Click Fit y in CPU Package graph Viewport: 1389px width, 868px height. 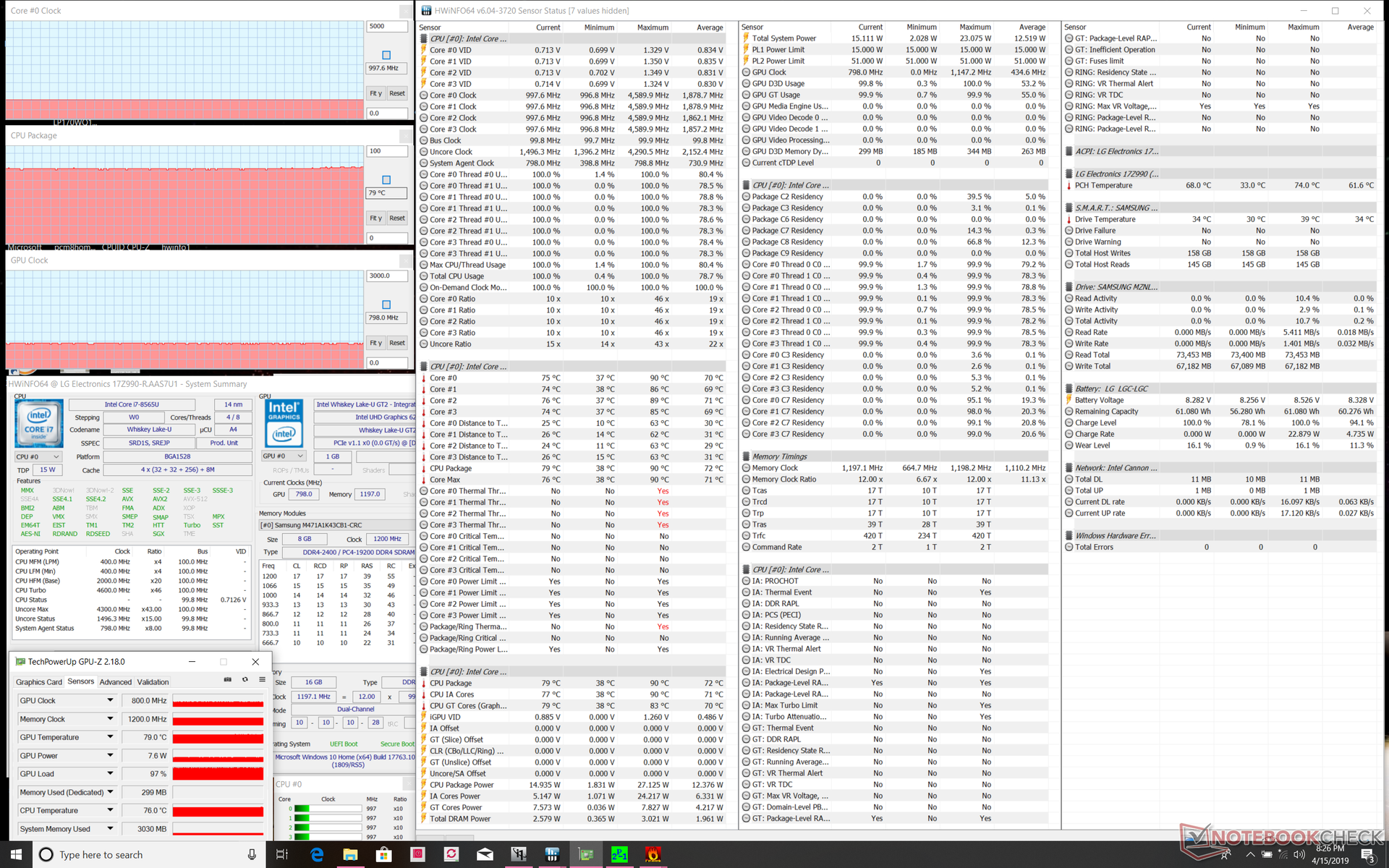tap(375, 218)
